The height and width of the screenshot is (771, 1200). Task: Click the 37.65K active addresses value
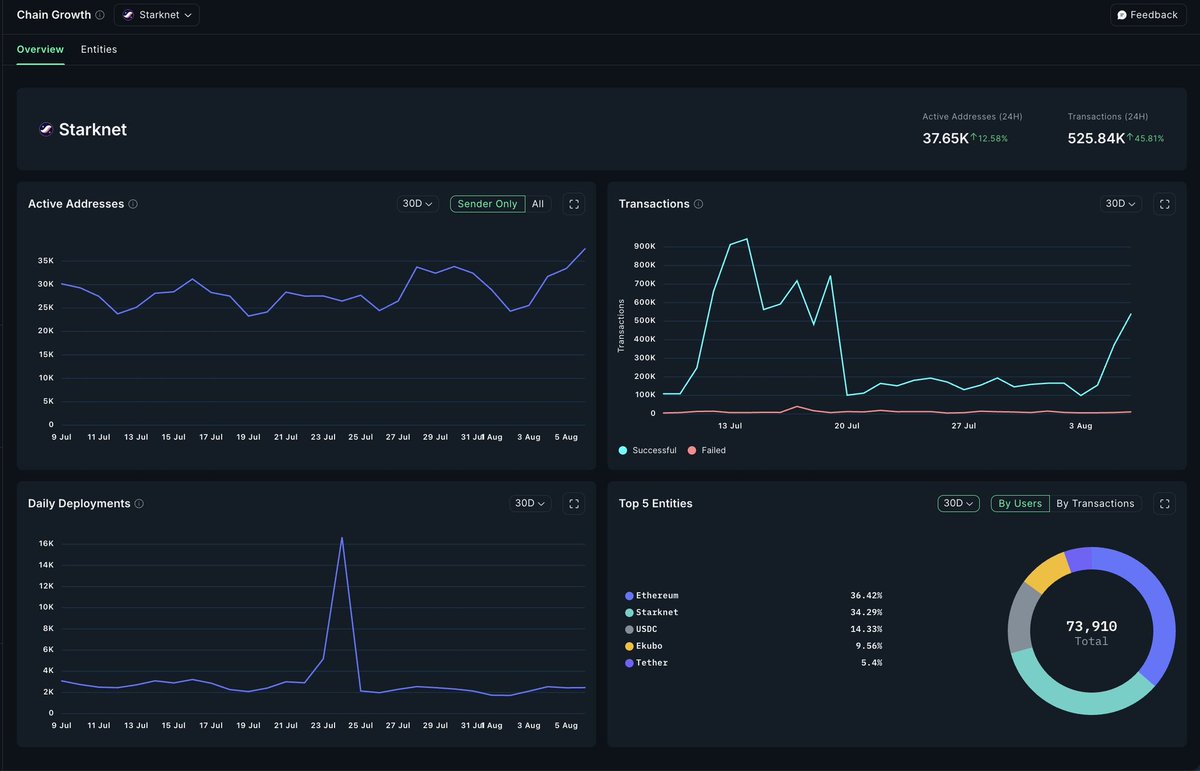[945, 138]
